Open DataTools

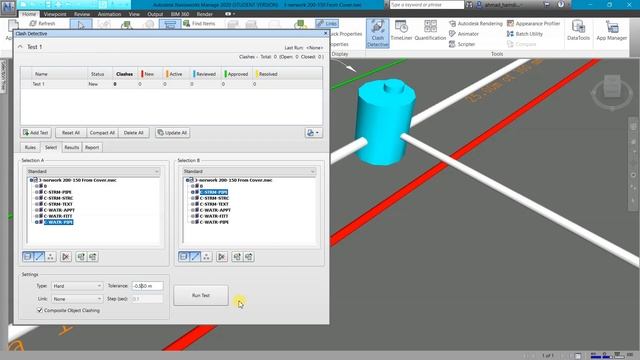tap(578, 31)
